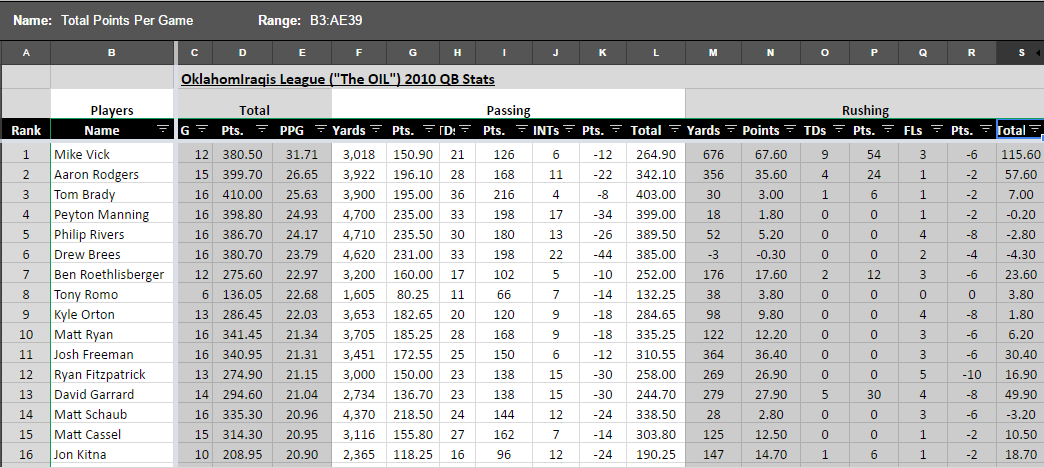Screen dimensions: 1044x468
Task: Click the named range name 'Total Points Per Game'
Action: pos(127,21)
